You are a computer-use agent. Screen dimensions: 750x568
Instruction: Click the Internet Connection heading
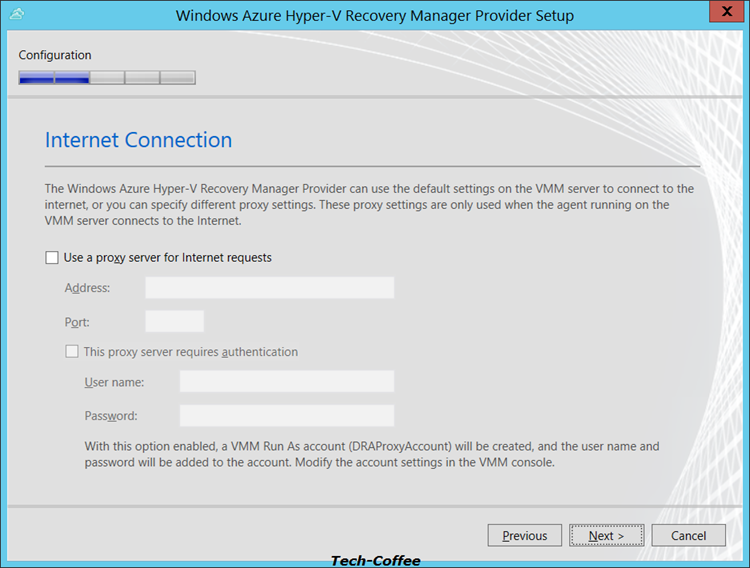point(139,140)
